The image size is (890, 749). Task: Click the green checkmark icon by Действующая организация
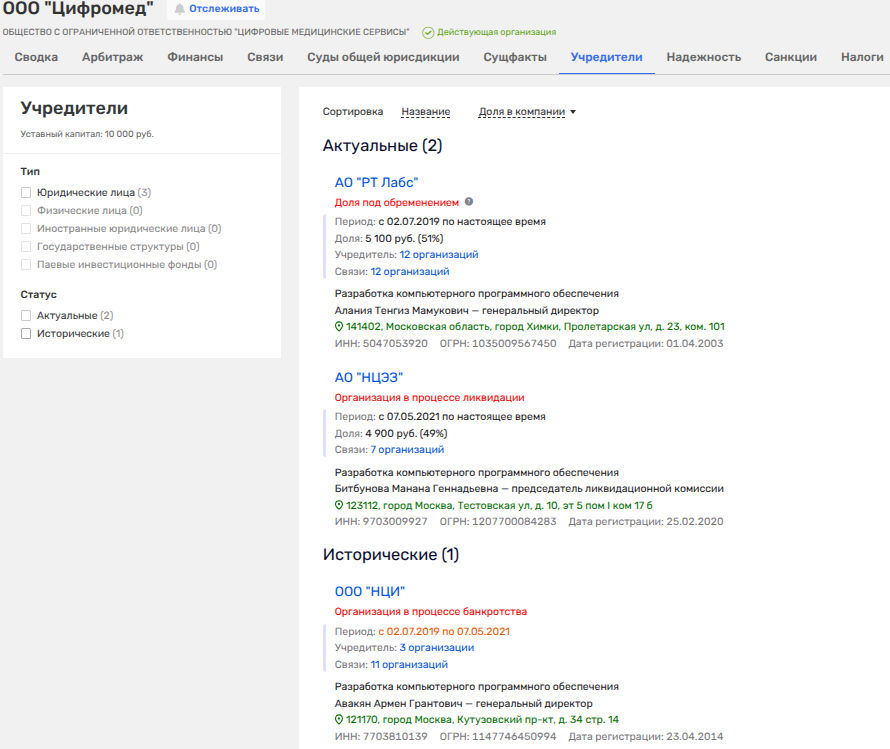coord(428,33)
